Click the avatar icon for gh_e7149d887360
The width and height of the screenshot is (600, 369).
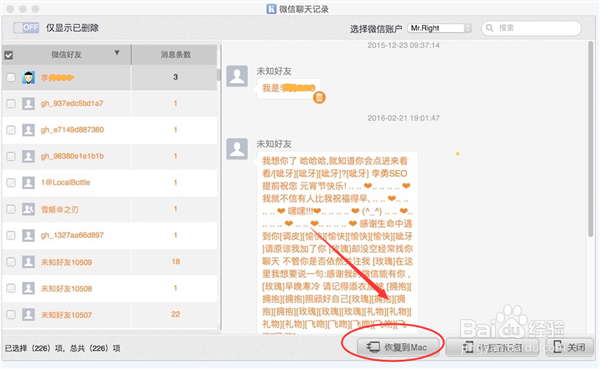click(28, 130)
